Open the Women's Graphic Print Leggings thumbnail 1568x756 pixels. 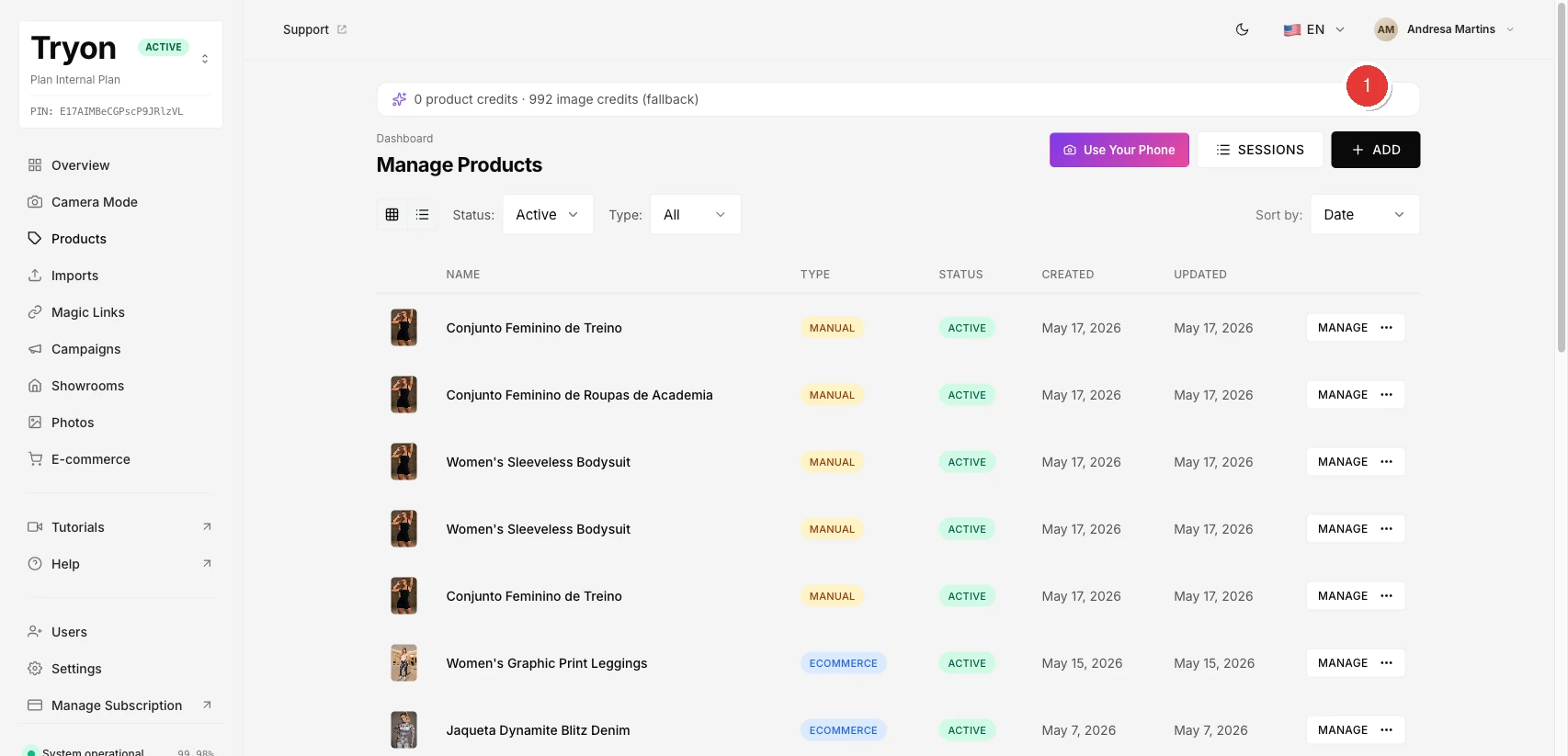pyautogui.click(x=403, y=663)
